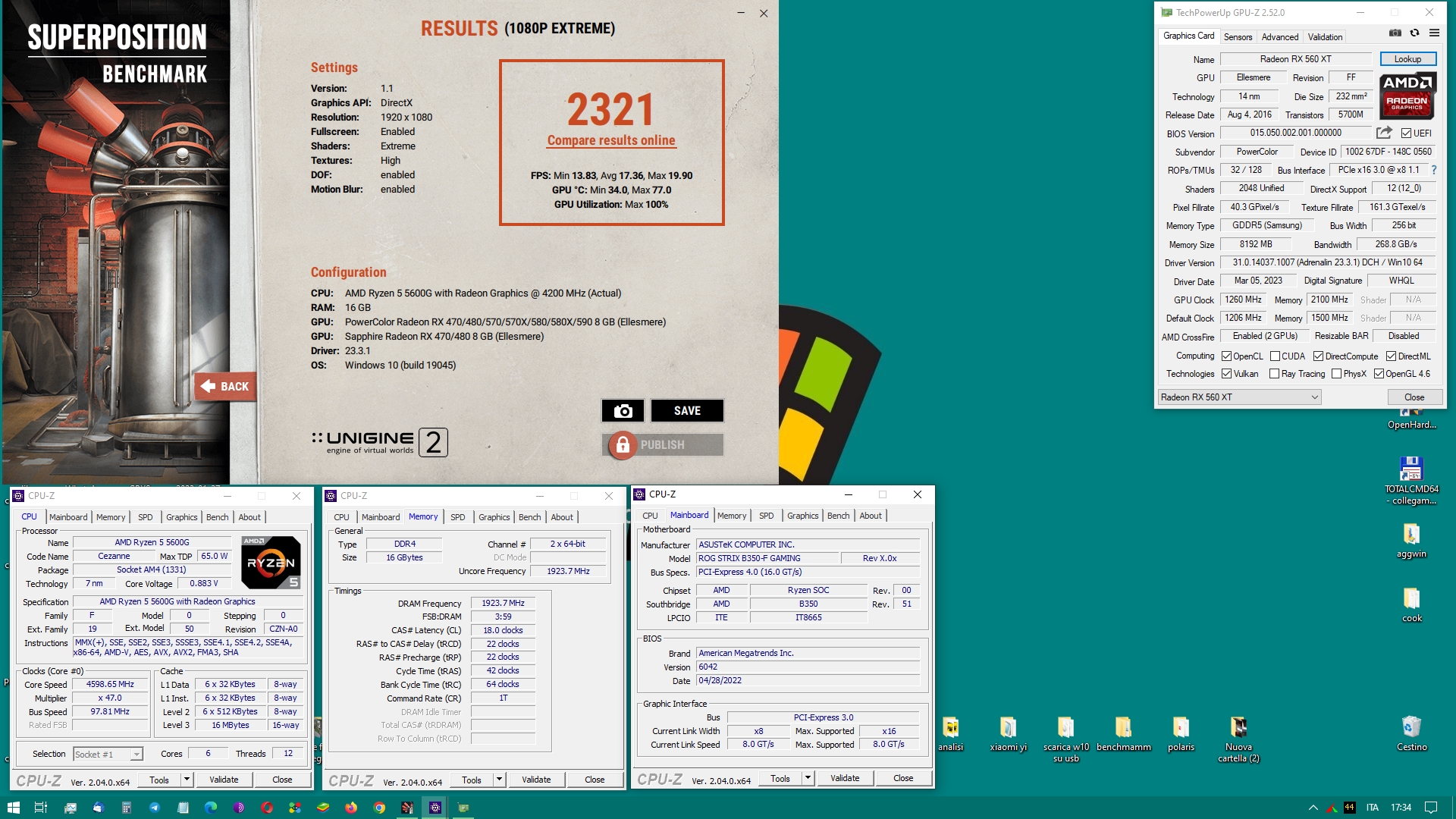Toggle the DirectCompute checkbox
This screenshot has width=1456, height=819.
coord(1318,356)
